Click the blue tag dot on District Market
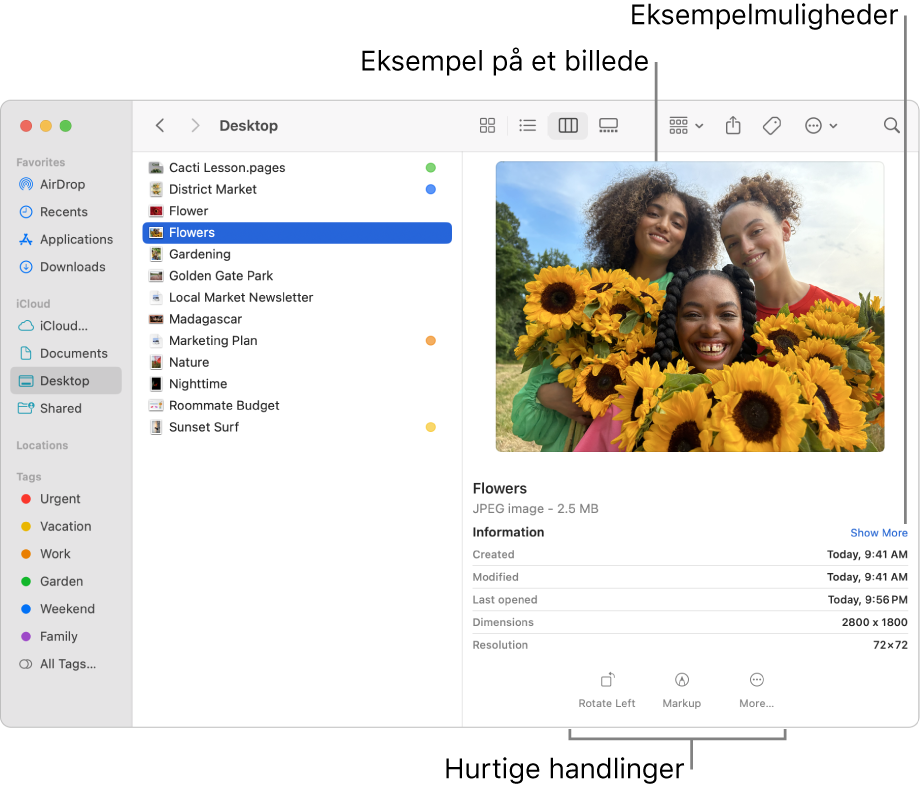923x790 pixels. (430, 190)
